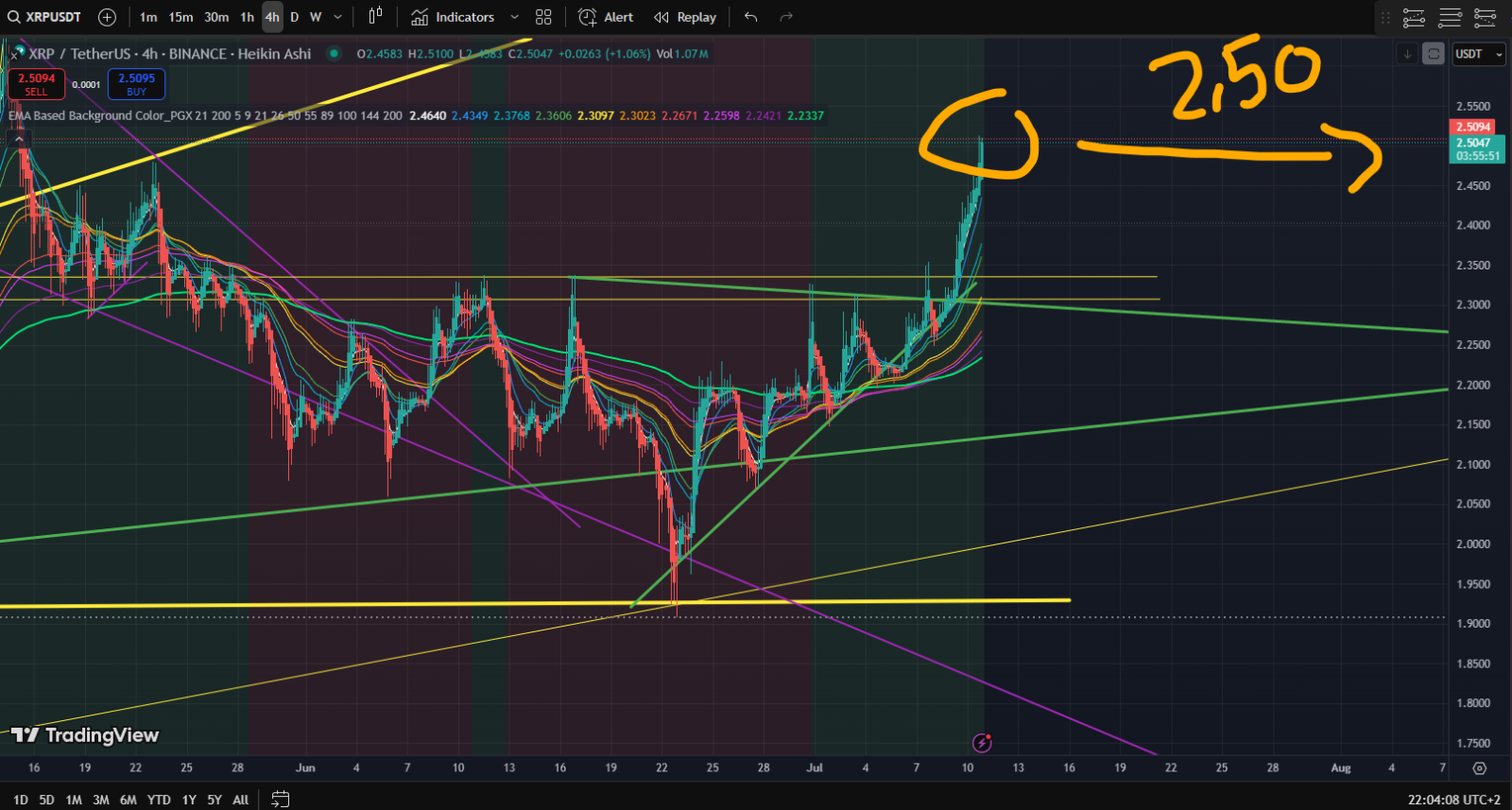Expand the timeframe interval dropdown arrow

click(x=338, y=17)
